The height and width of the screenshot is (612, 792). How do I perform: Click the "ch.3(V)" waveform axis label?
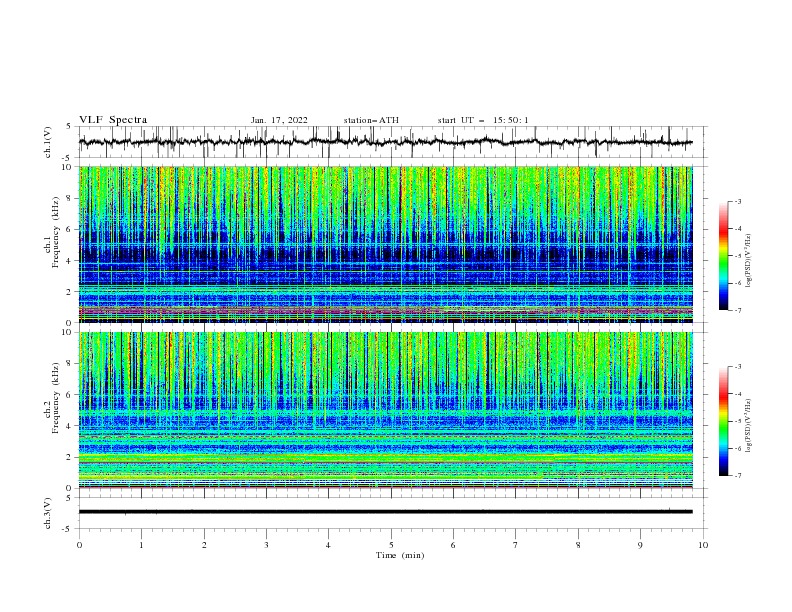point(48,513)
